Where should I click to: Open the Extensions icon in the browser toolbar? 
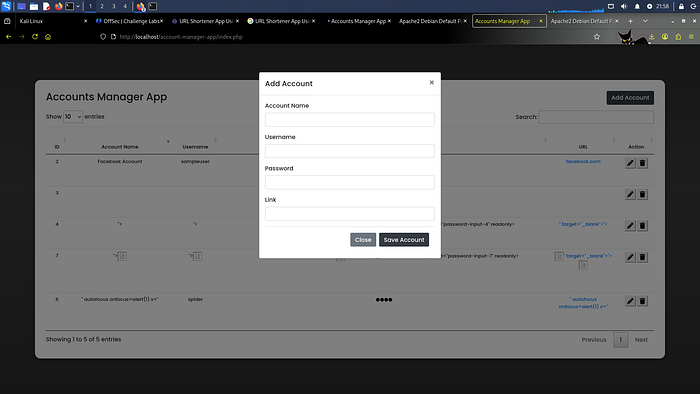pyautogui.click(x=678, y=37)
